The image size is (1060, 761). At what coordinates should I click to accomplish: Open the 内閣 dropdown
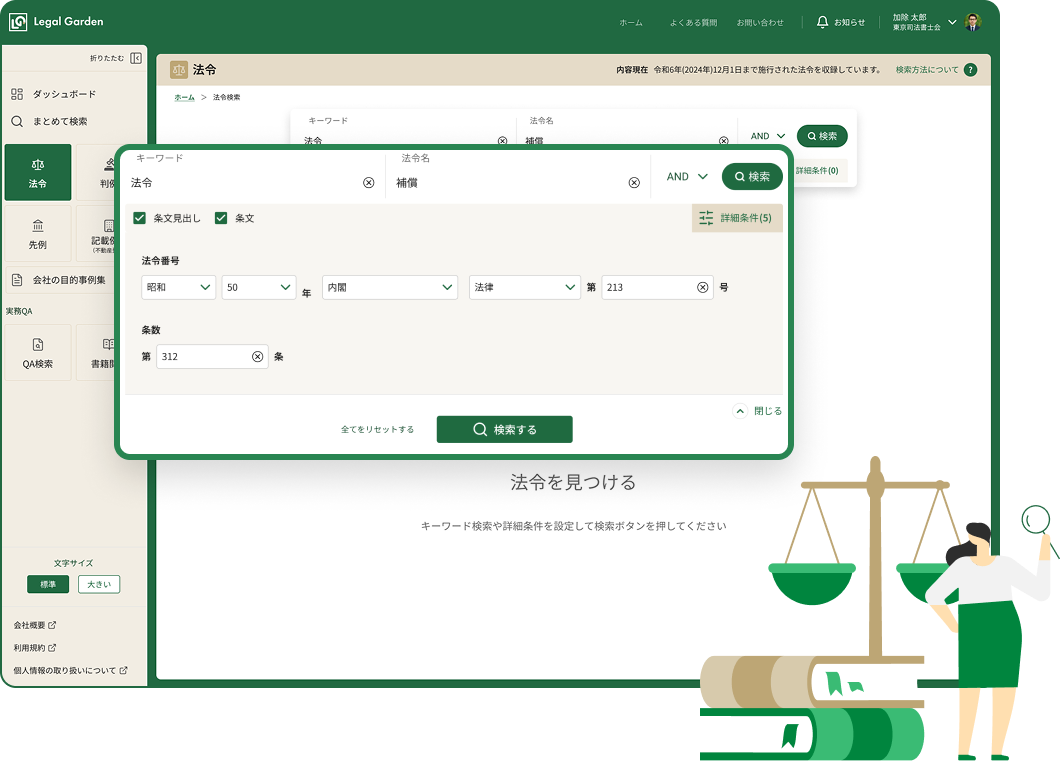click(390, 287)
